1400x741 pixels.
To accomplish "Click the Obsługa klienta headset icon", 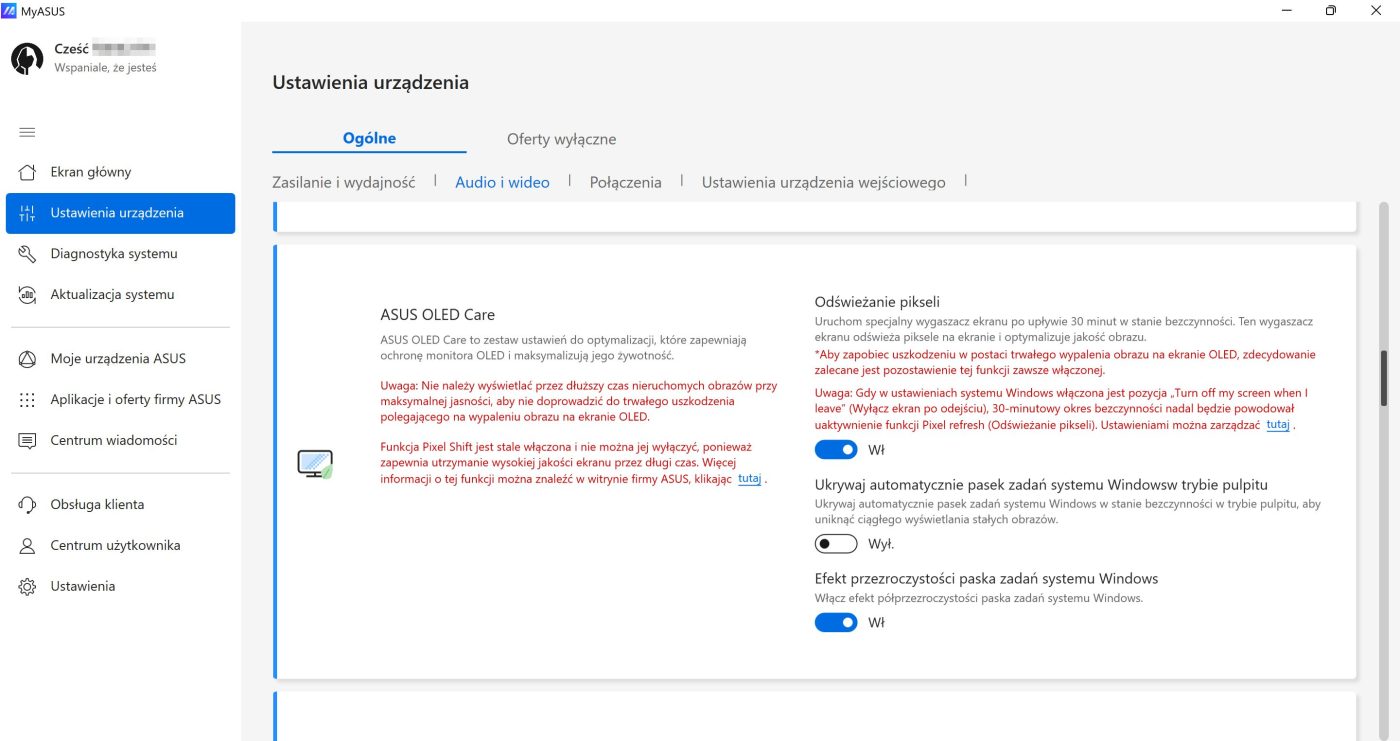I will 27,505.
